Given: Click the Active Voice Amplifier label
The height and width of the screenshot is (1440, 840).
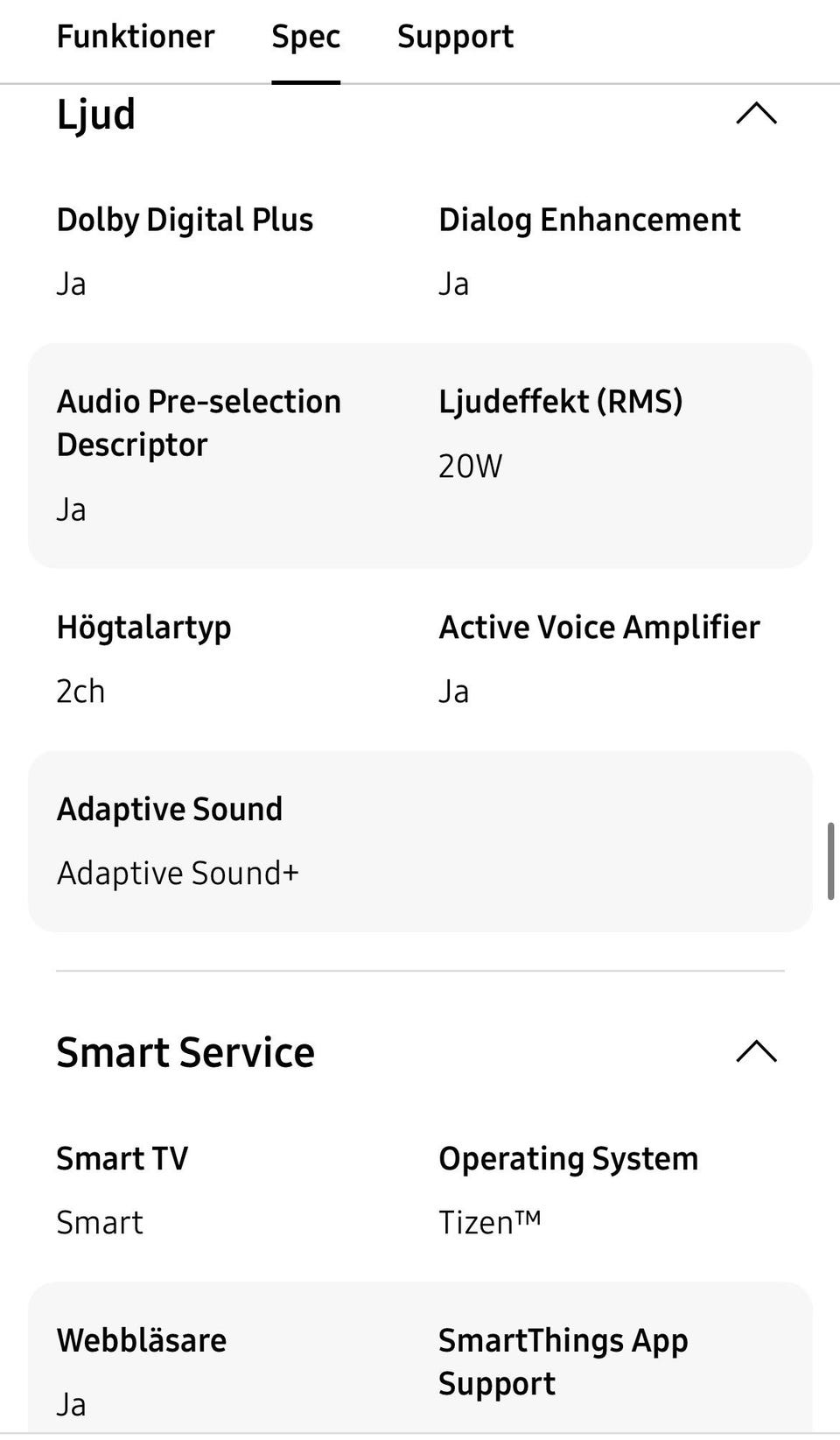Looking at the screenshot, I should pyautogui.click(x=598, y=628).
